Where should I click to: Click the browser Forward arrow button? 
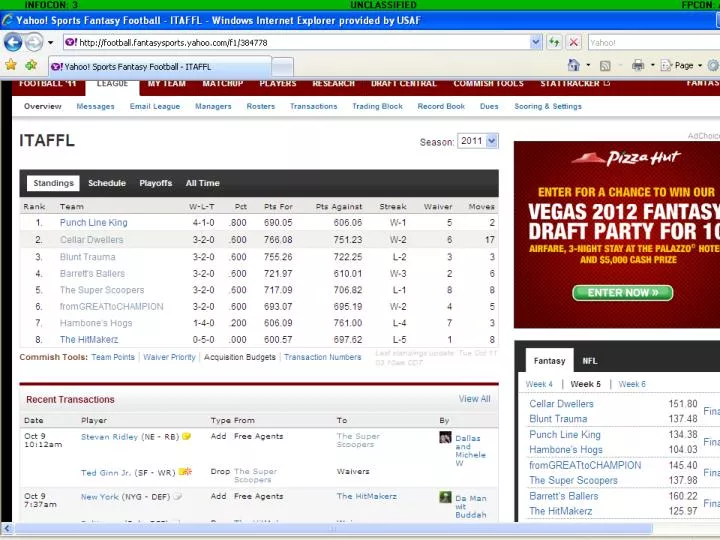[x=34, y=43]
